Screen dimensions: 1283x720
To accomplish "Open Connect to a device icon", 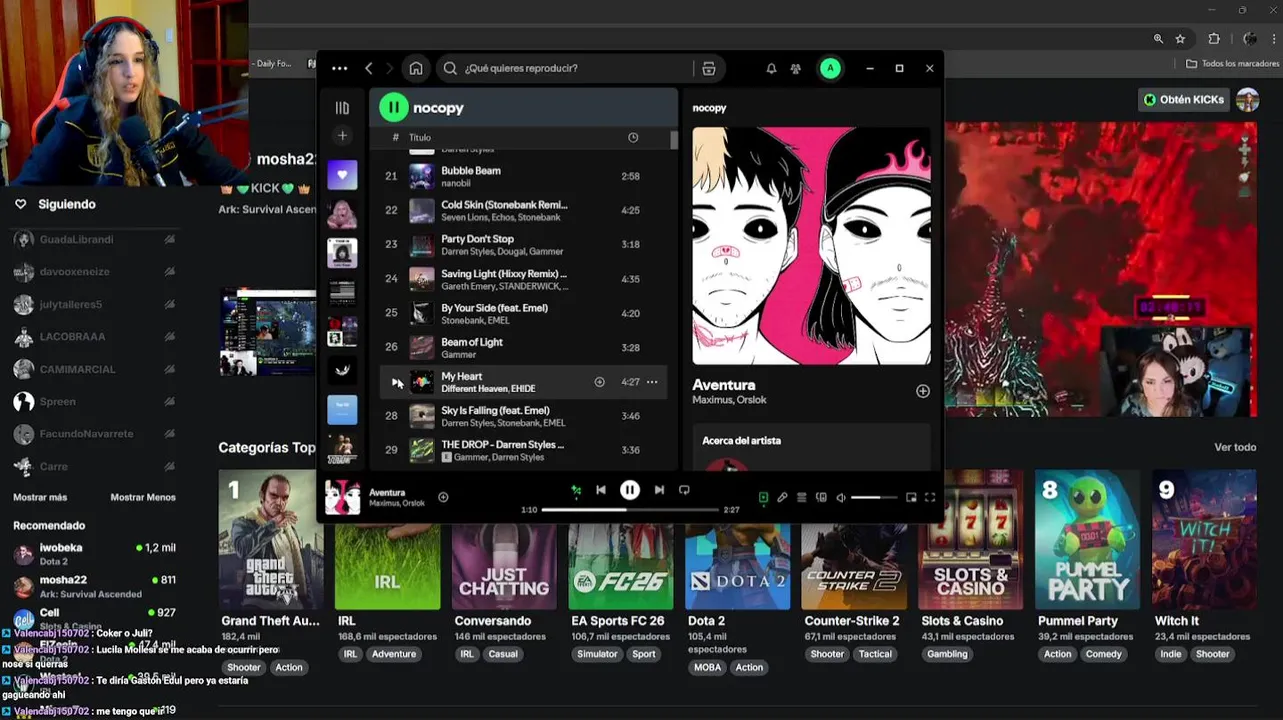I will click(x=821, y=497).
